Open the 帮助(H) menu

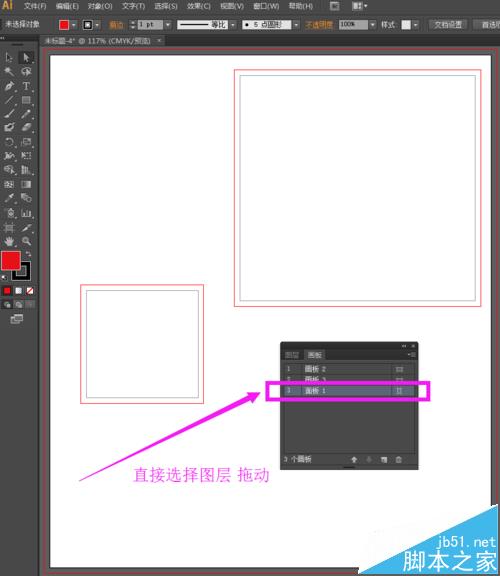coord(301,6)
